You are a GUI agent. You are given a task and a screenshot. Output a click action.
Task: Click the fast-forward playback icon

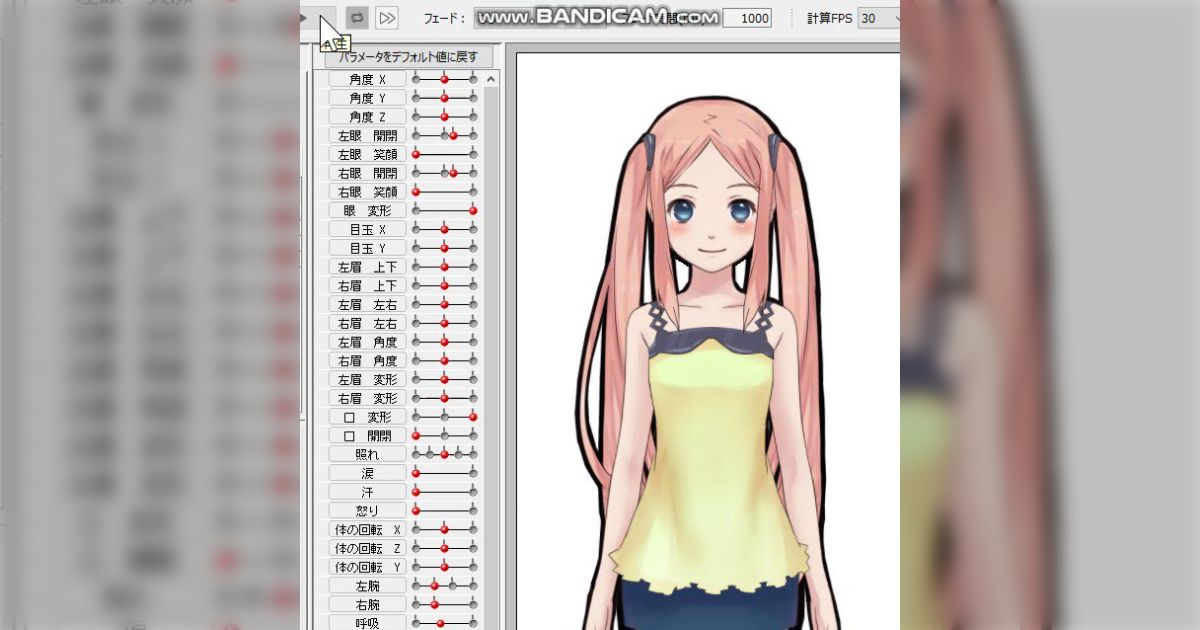pyautogui.click(x=387, y=17)
